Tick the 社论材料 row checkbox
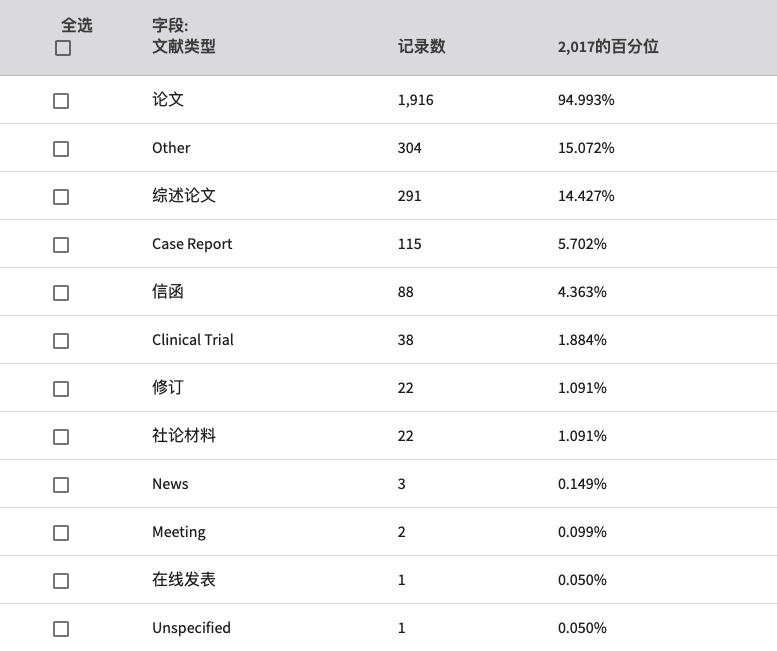 tap(61, 437)
